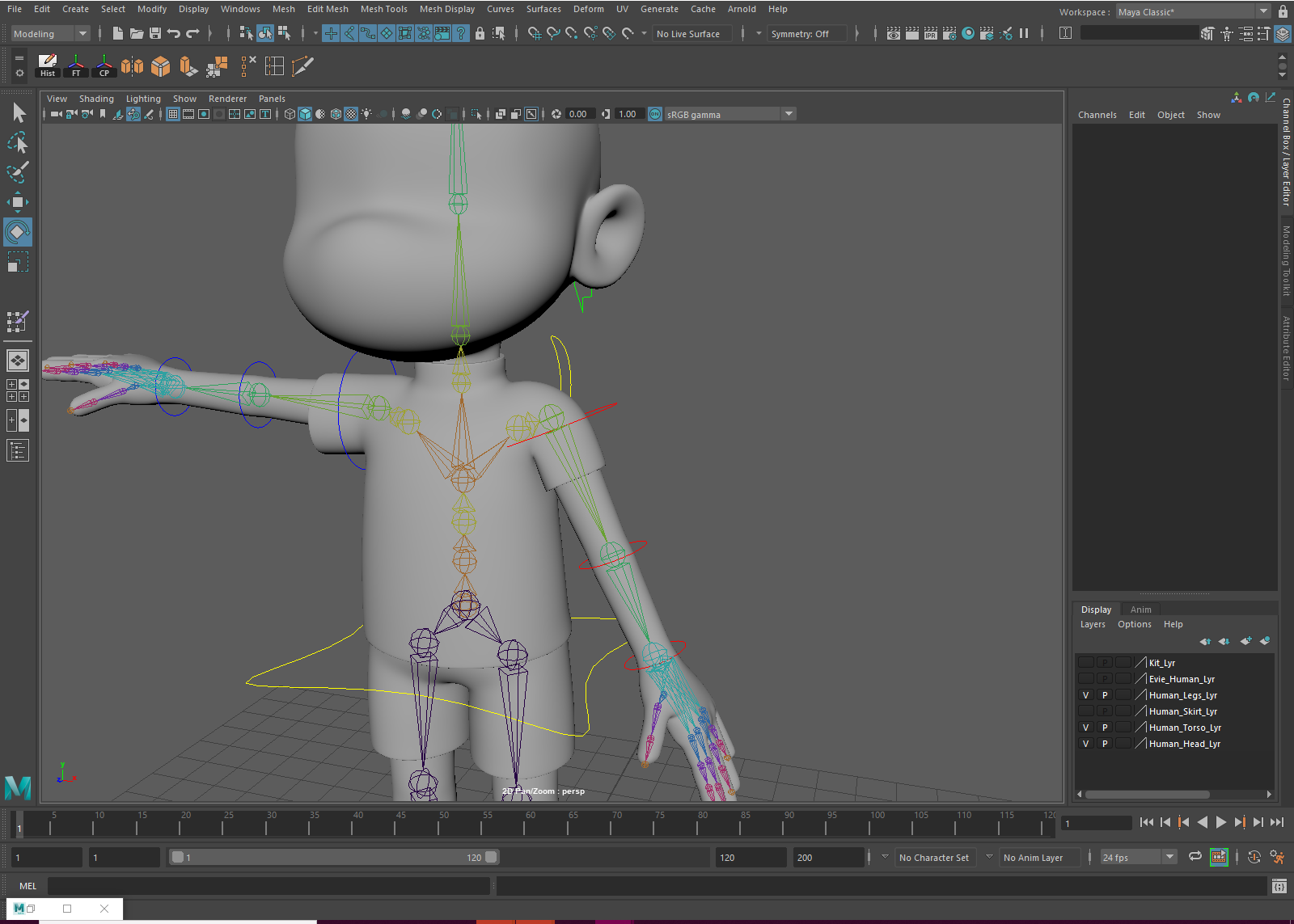Image resolution: width=1294 pixels, height=924 pixels.
Task: Enable visibility for Kit_Lyr layer
Action: click(x=1086, y=662)
